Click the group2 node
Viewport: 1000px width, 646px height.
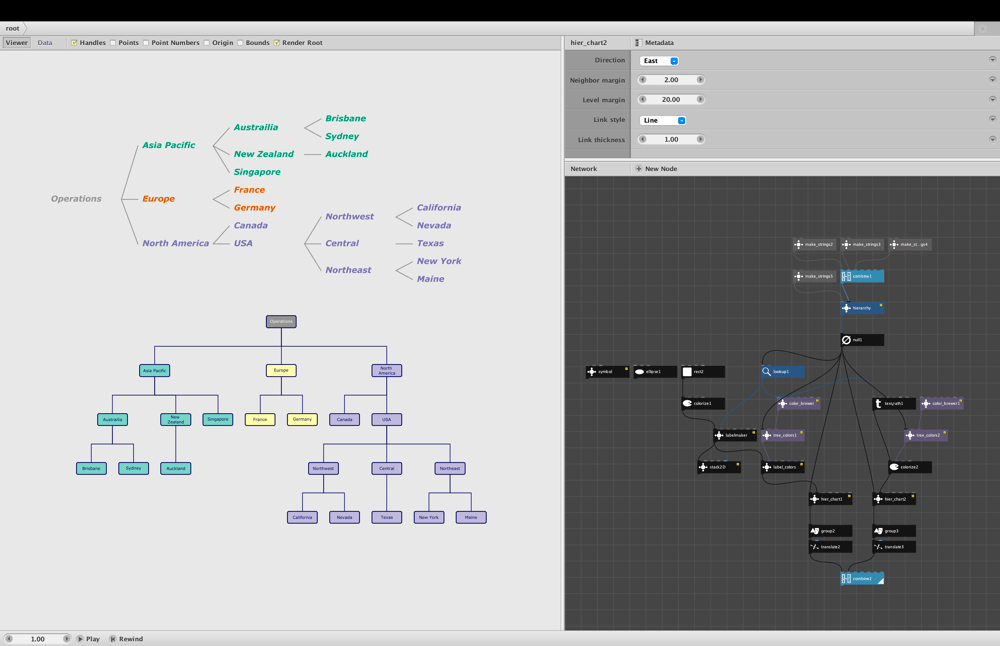(x=830, y=531)
